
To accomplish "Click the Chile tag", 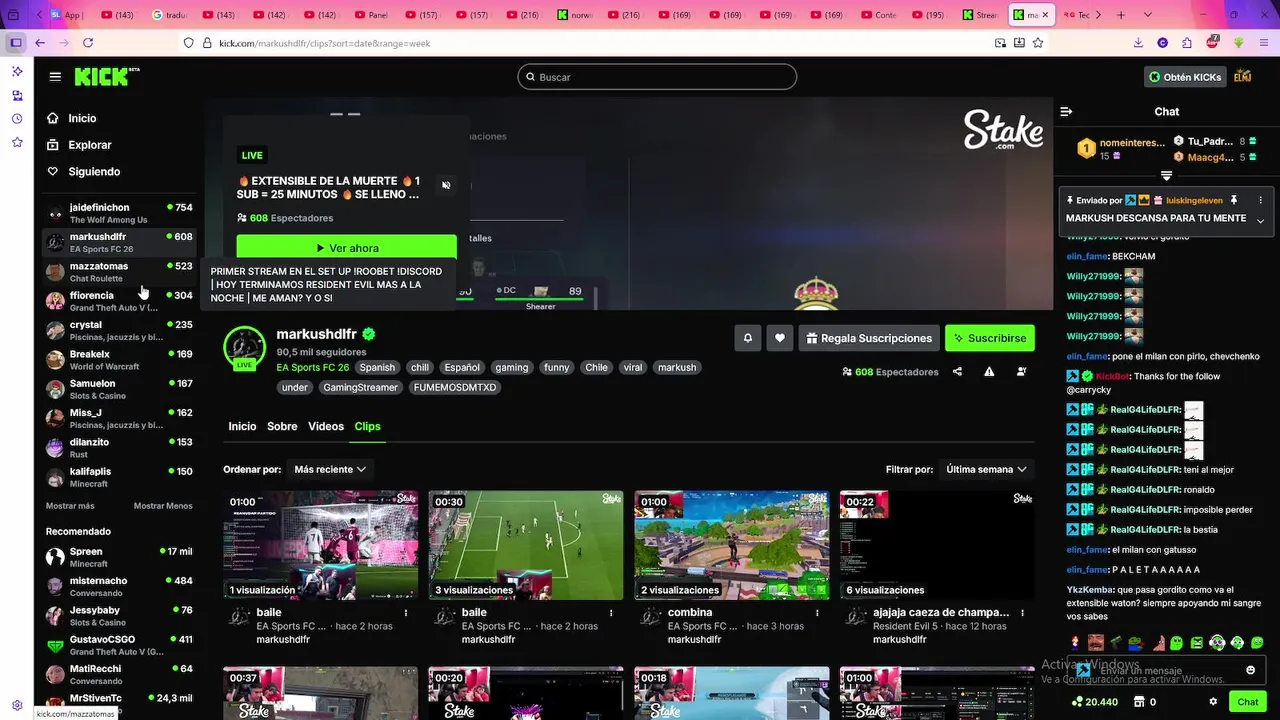I will click(x=596, y=367).
